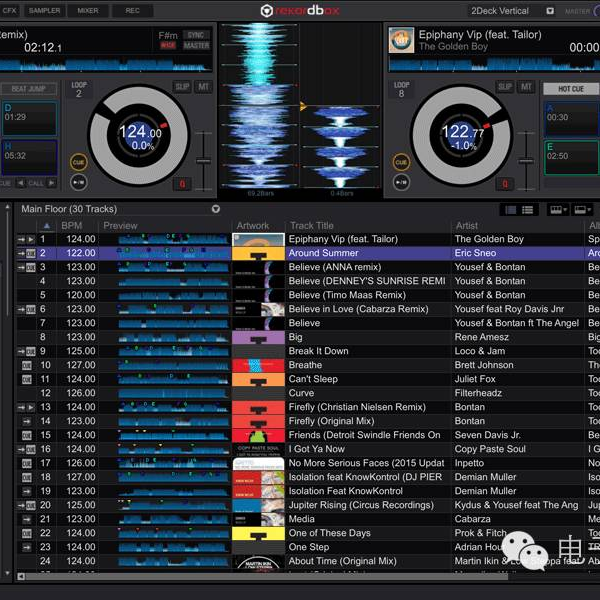Click the sort arrow column header
This screenshot has width=600, height=600.
47,226
